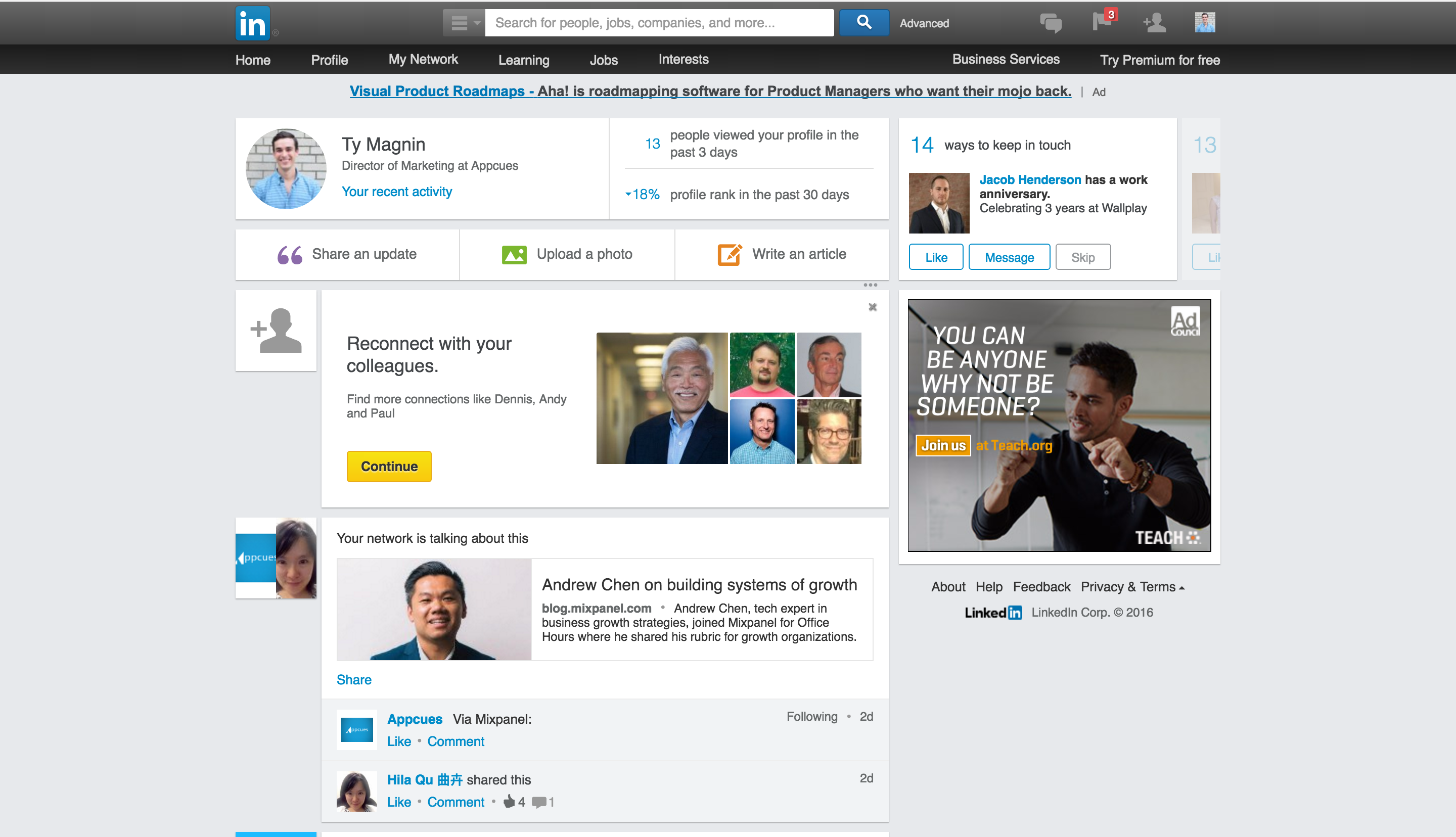This screenshot has height=837, width=1456.
Task: Click the purple quote Share an update icon
Action: tap(290, 255)
